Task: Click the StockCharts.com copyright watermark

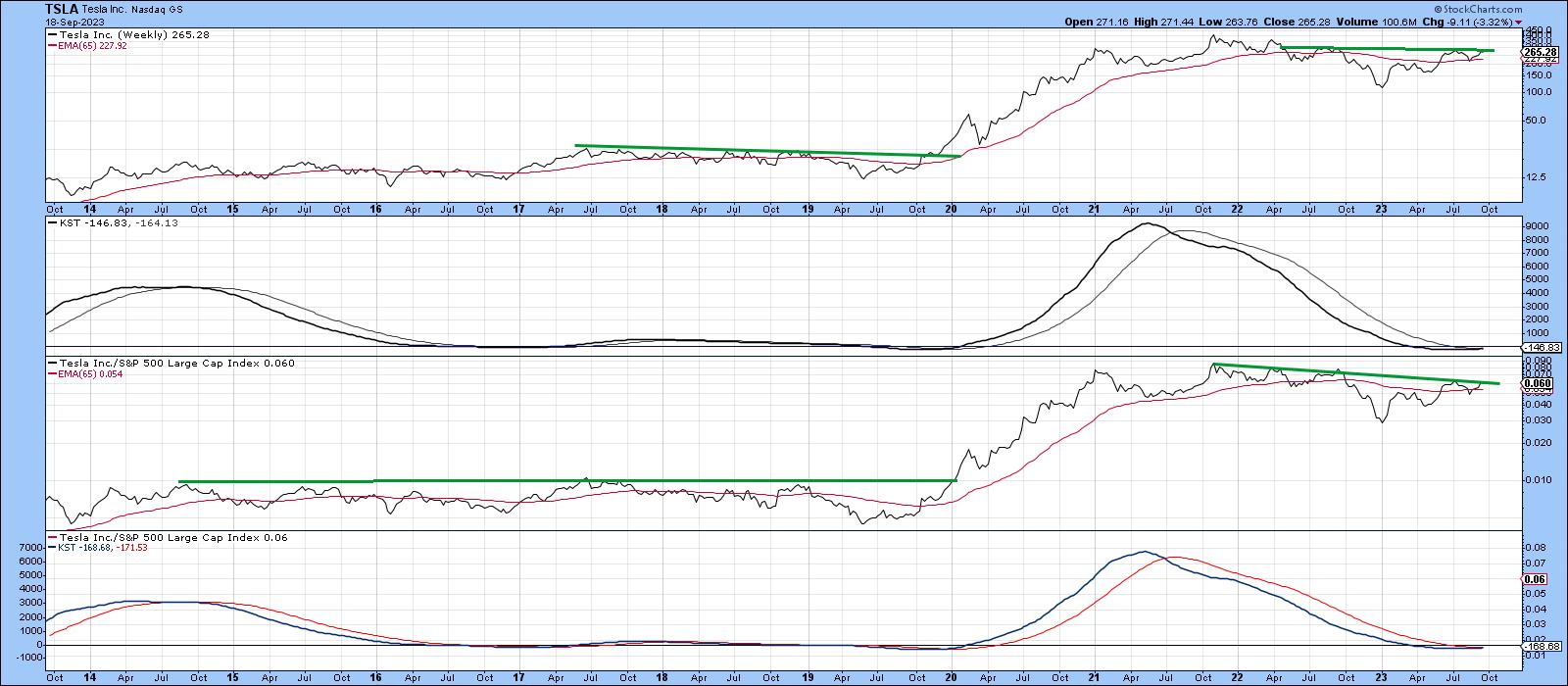Action: pyautogui.click(x=1532, y=6)
